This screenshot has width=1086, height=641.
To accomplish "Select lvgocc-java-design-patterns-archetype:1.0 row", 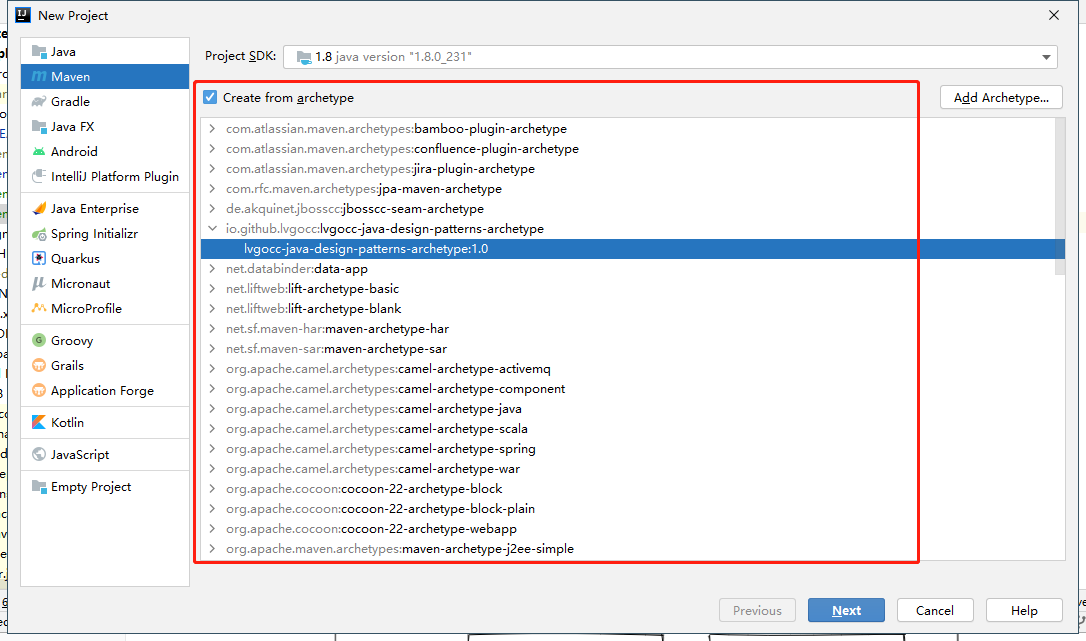I will click(632, 249).
